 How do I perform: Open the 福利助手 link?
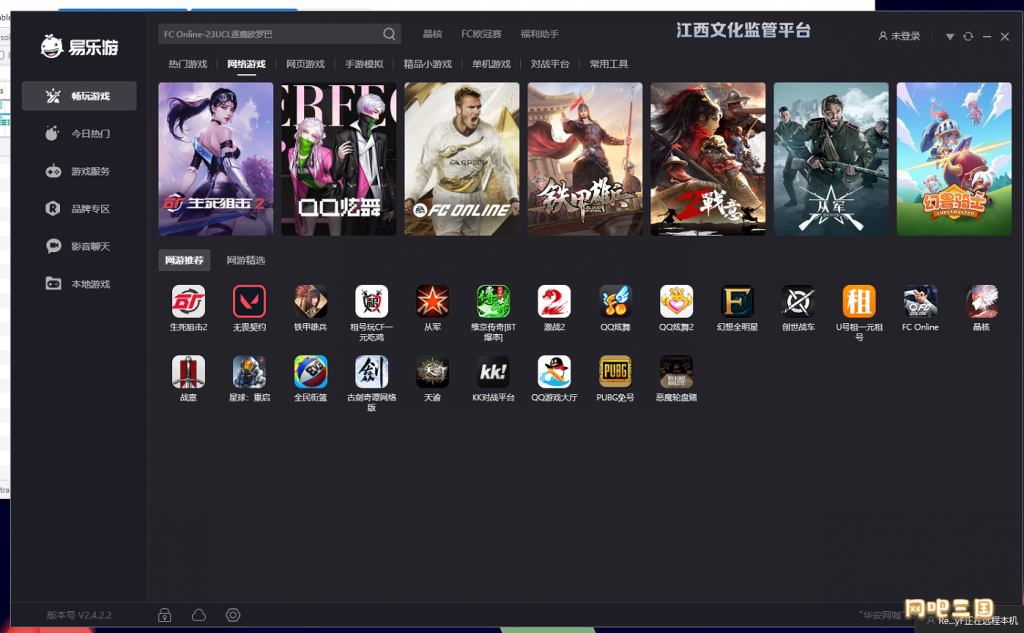coord(539,34)
